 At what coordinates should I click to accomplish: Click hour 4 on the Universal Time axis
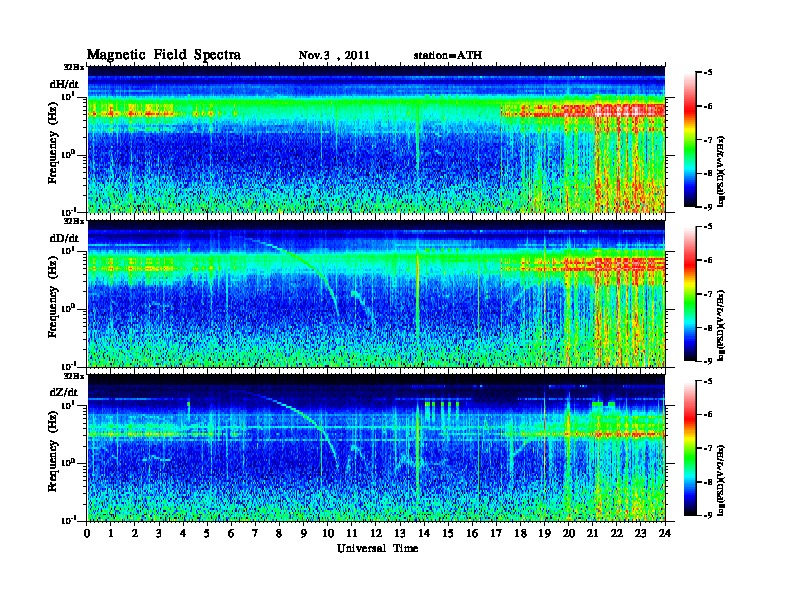pos(183,533)
